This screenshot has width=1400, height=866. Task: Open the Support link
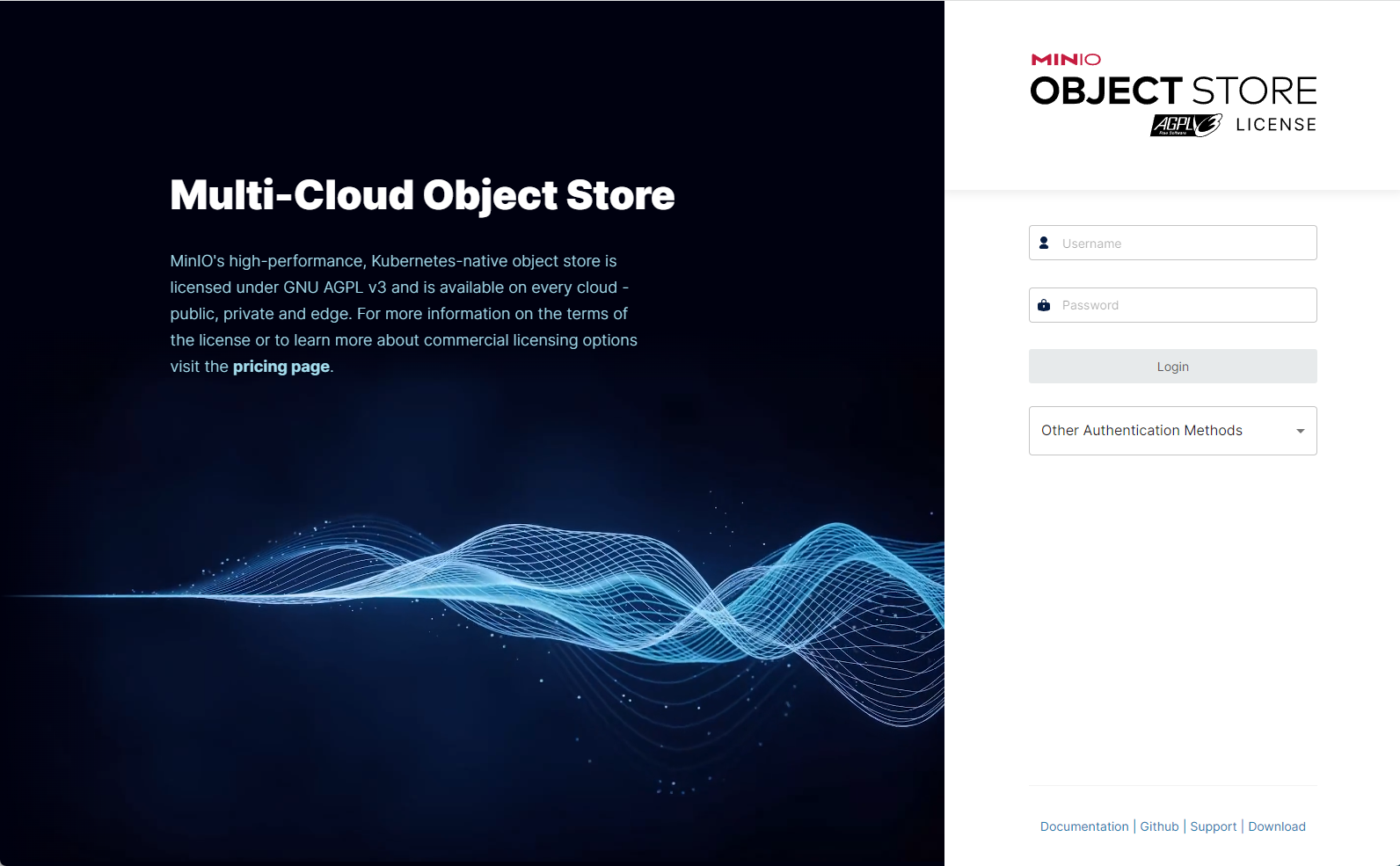(1214, 826)
